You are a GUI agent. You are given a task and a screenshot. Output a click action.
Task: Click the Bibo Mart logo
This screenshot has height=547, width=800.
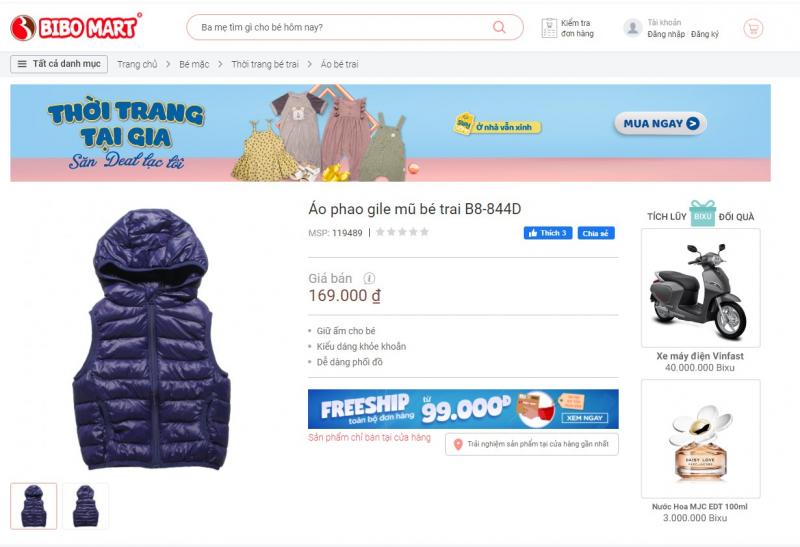[76, 27]
